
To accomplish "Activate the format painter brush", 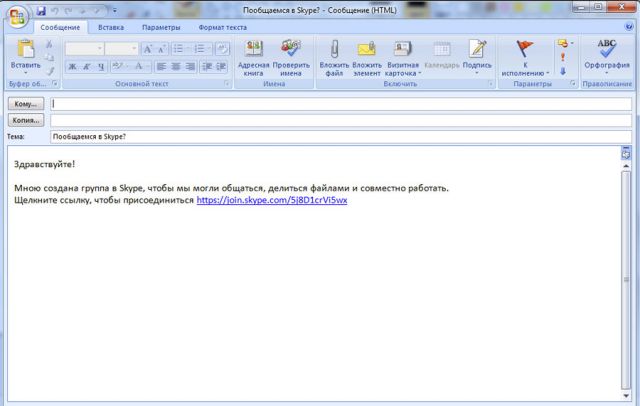I will pos(49,71).
